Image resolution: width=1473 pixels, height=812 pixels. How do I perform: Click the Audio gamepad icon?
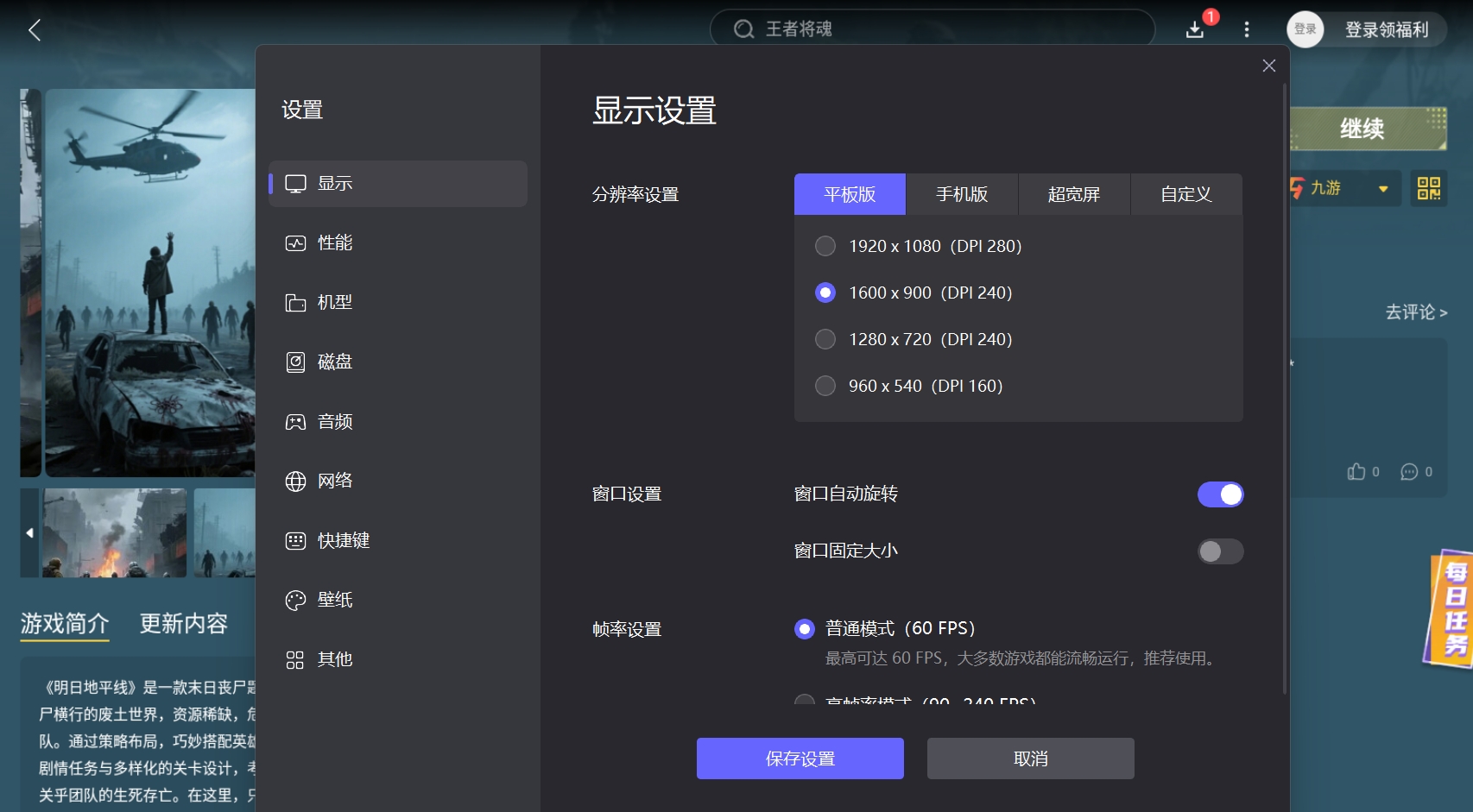tap(296, 422)
